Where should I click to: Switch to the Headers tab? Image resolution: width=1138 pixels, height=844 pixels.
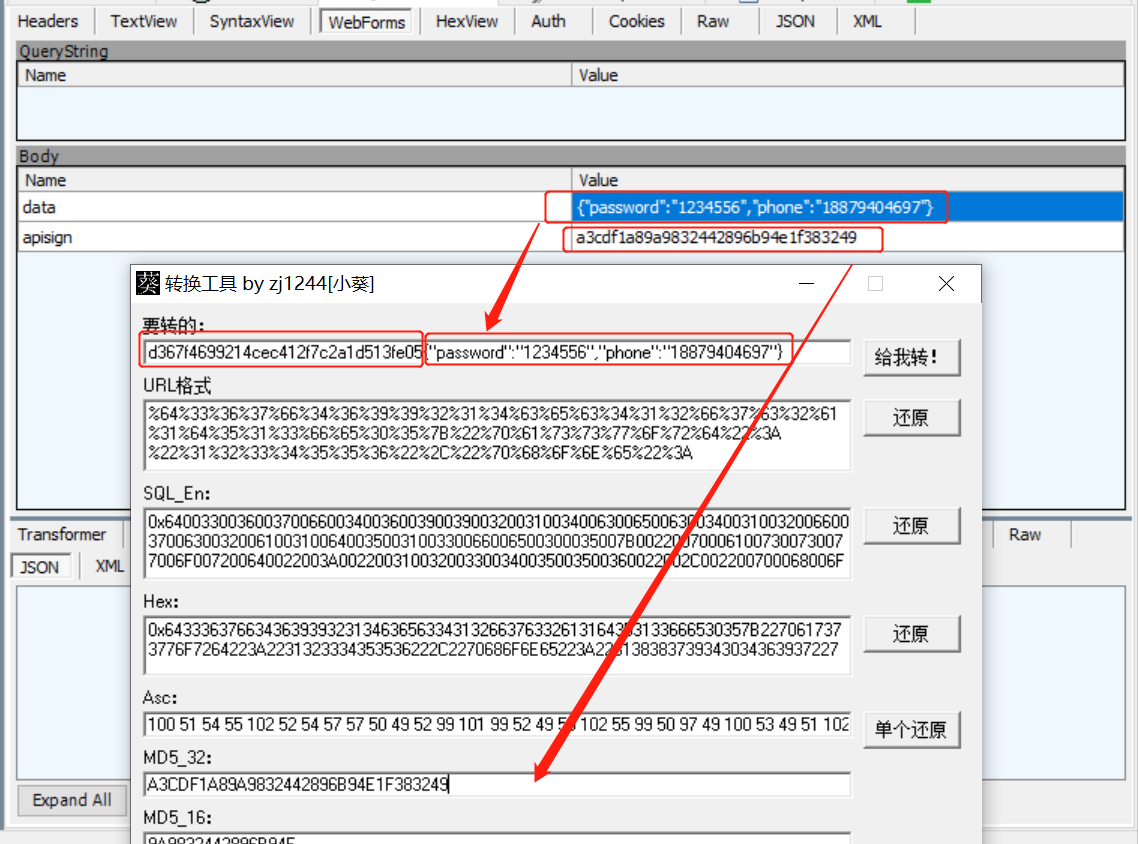[48, 21]
